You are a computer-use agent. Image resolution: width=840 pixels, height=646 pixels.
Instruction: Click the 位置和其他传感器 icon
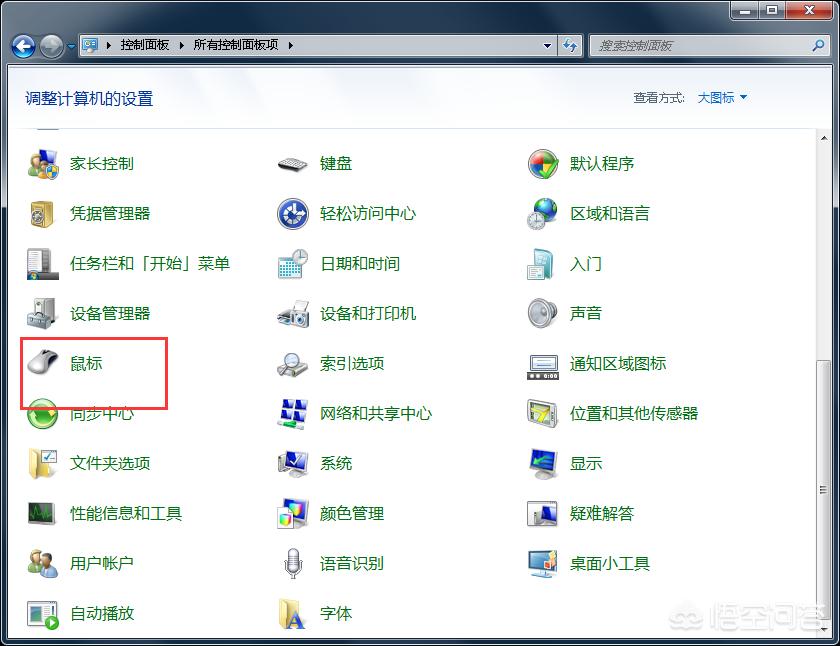(x=542, y=414)
